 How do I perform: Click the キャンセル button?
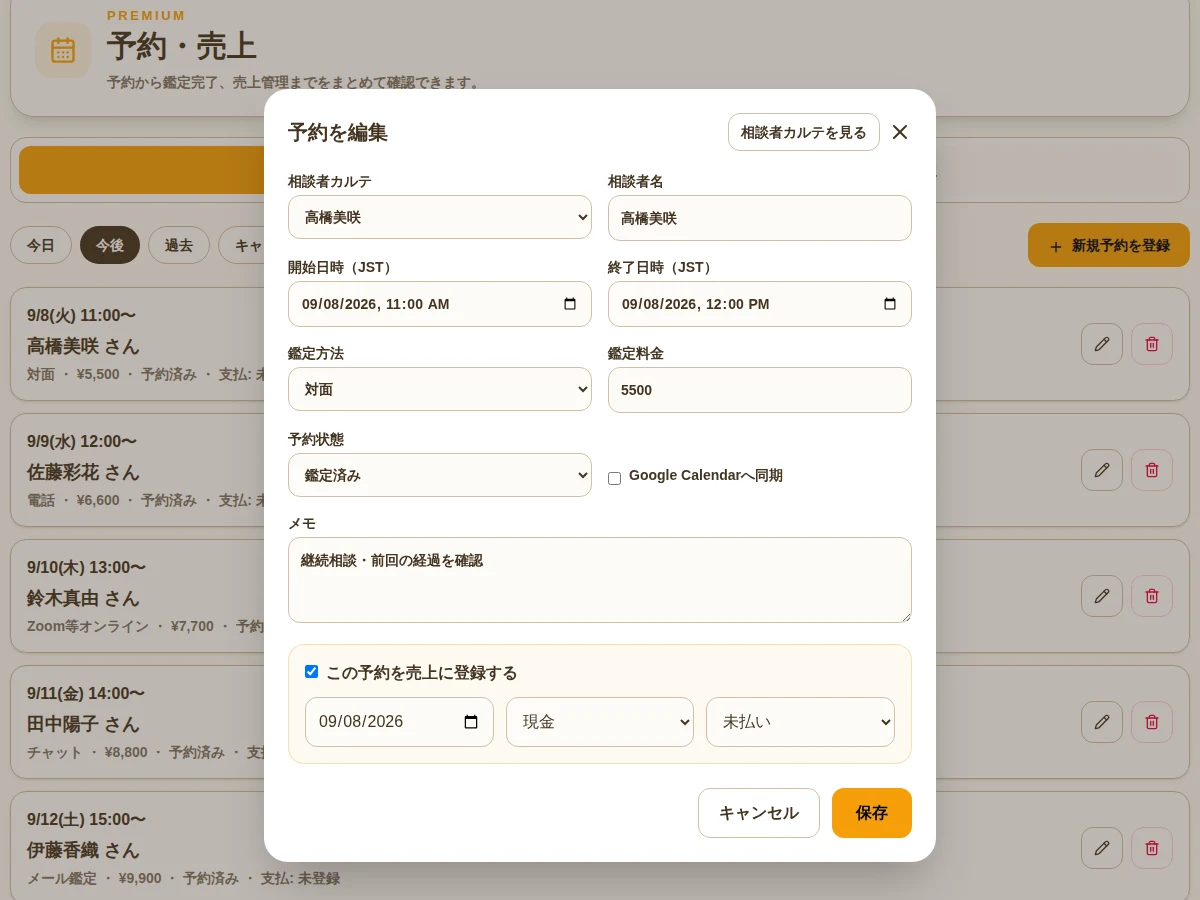click(759, 813)
